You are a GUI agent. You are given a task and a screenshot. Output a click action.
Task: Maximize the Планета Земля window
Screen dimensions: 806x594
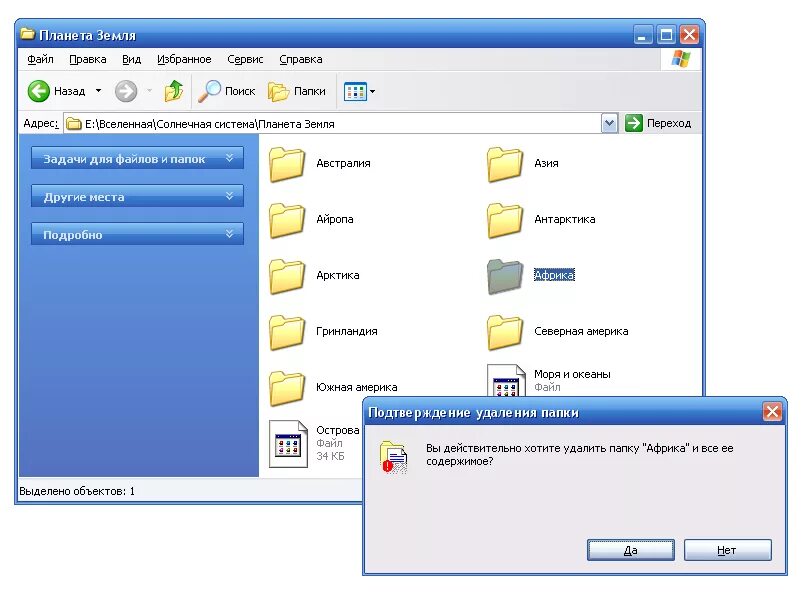click(x=666, y=35)
